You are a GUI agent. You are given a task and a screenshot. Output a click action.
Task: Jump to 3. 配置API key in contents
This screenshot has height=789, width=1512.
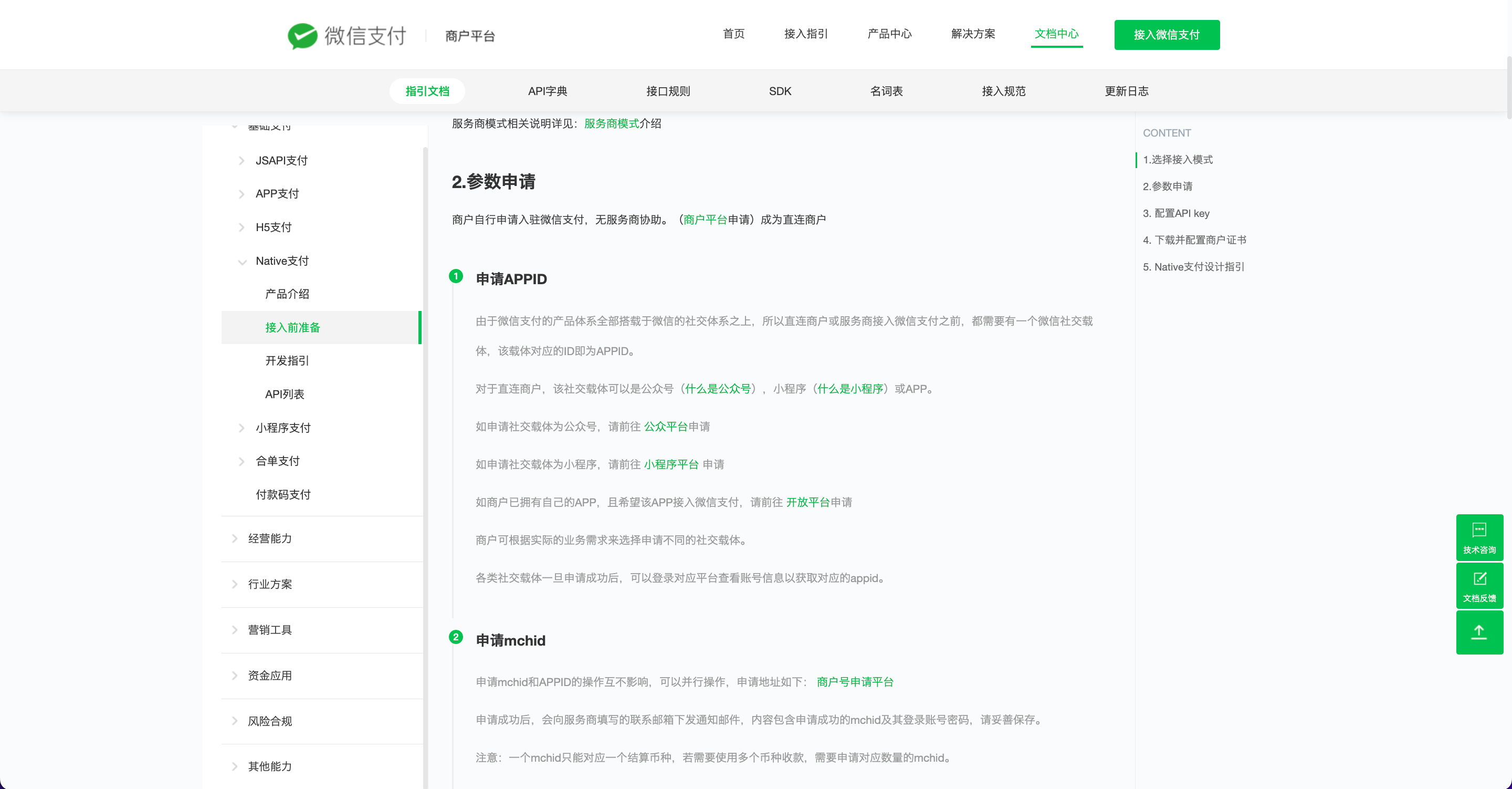tap(1175, 213)
